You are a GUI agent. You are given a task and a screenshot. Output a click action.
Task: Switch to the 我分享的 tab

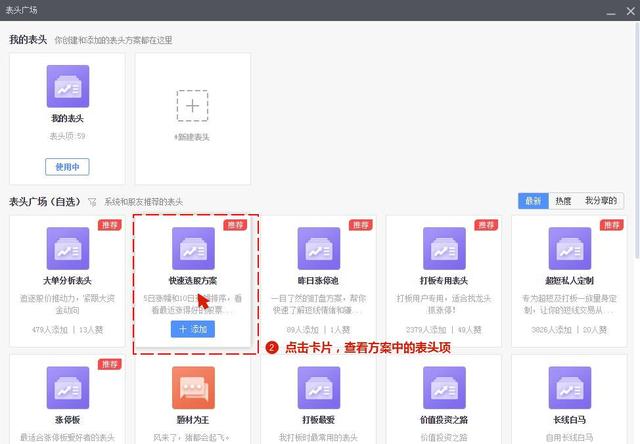point(601,201)
